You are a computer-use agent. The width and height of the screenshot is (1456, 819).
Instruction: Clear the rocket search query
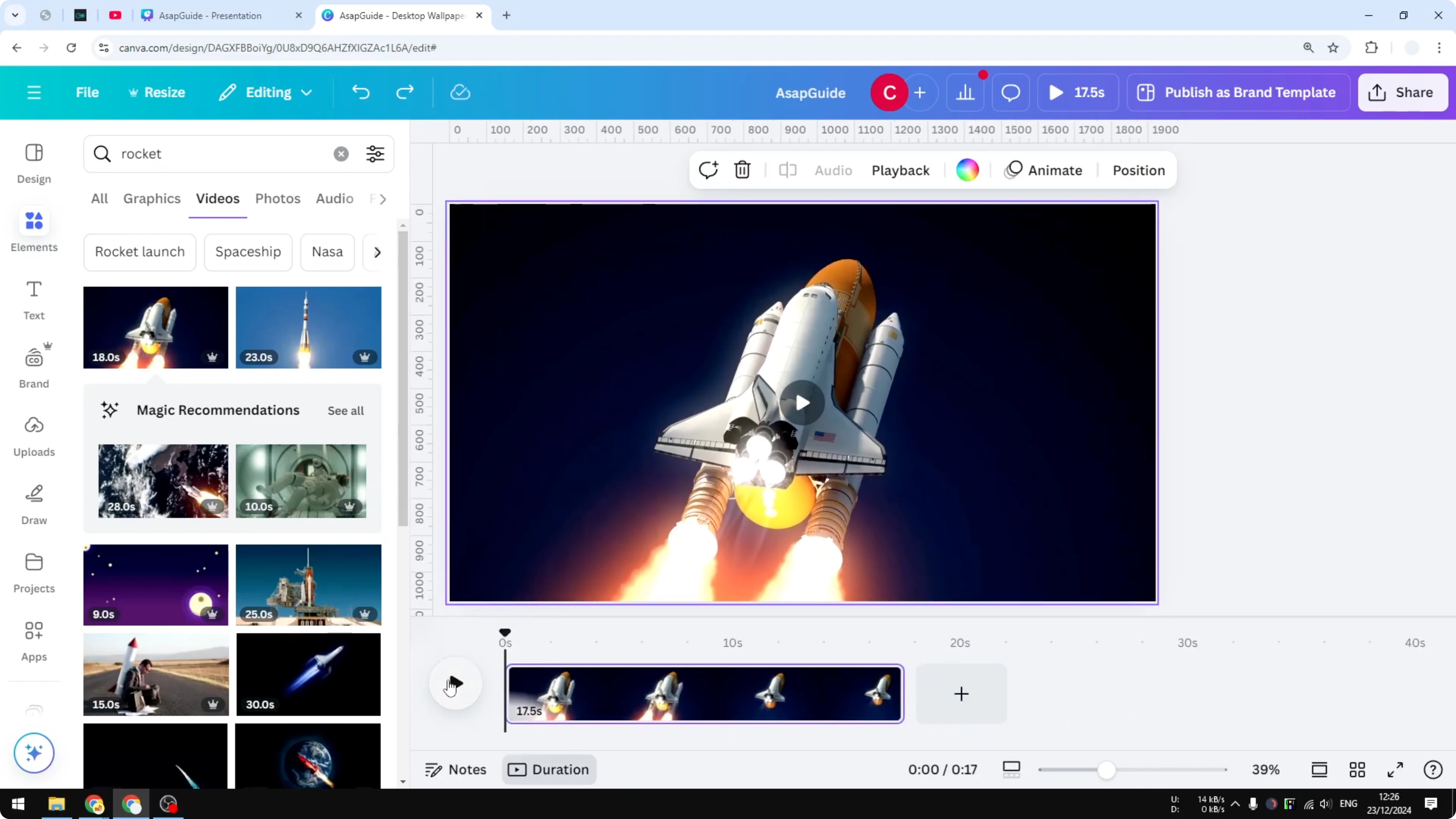click(x=341, y=154)
